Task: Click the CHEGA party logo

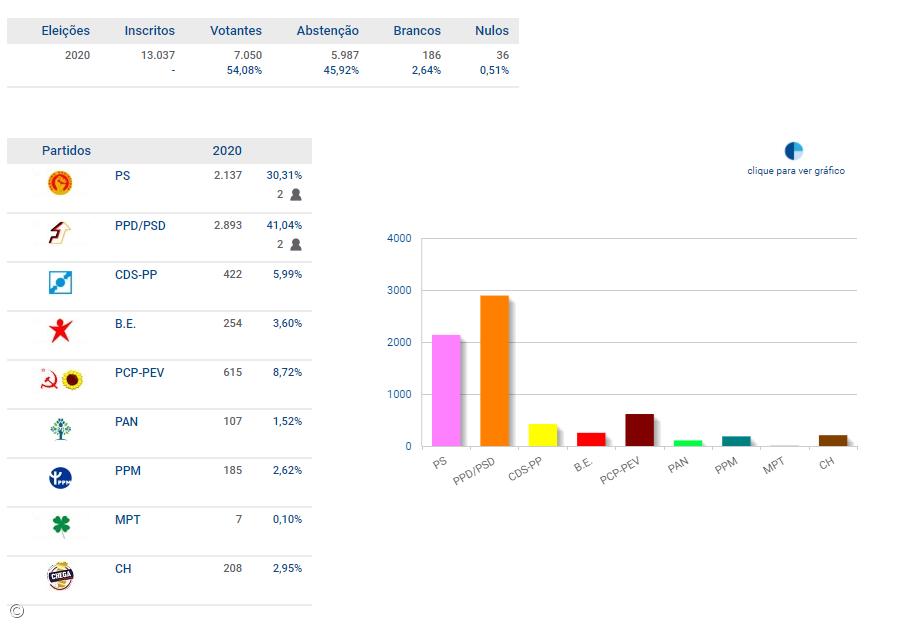Action: [x=60, y=576]
